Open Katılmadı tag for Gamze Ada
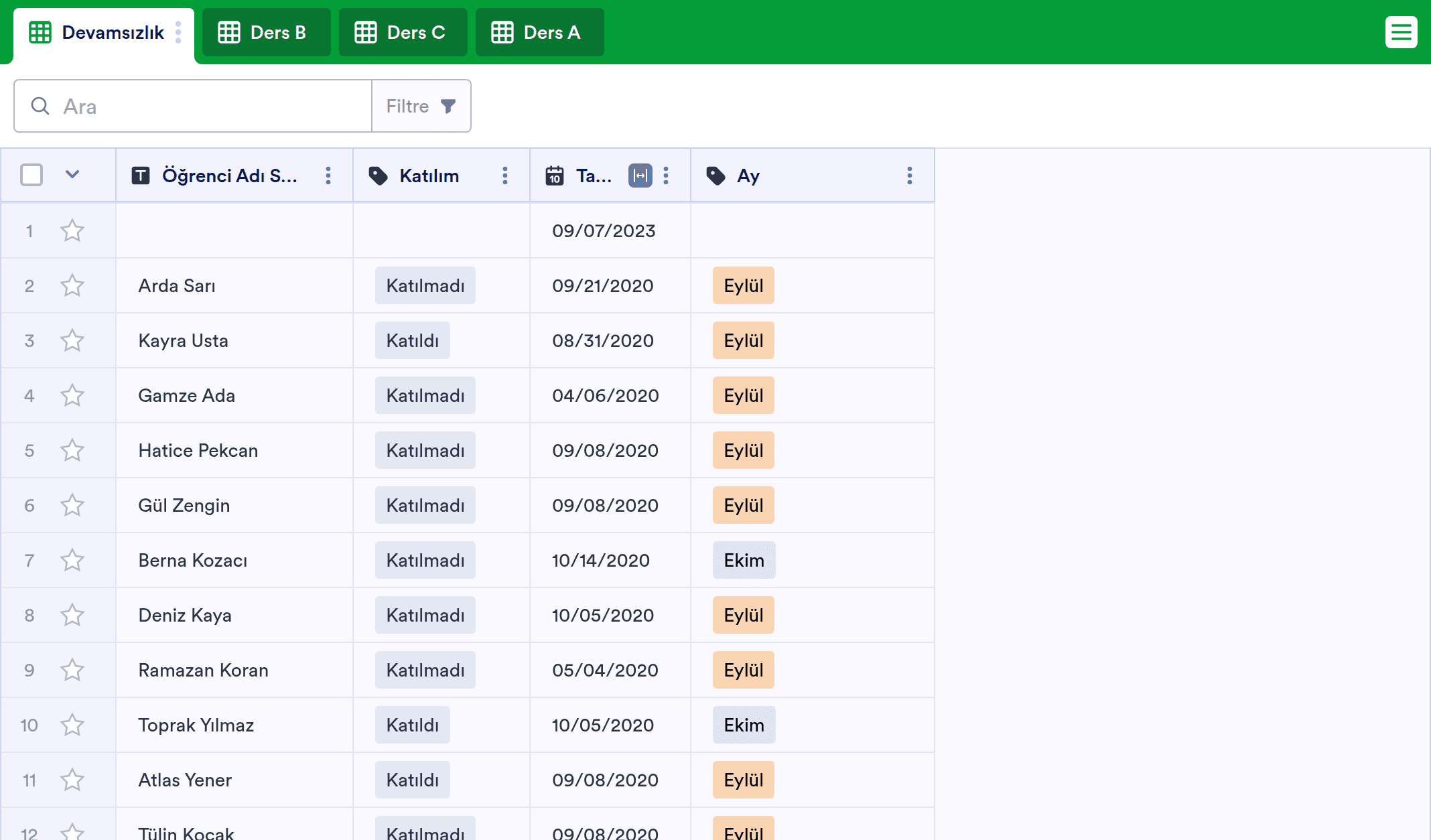Viewport: 1431px width, 840px height. [425, 395]
